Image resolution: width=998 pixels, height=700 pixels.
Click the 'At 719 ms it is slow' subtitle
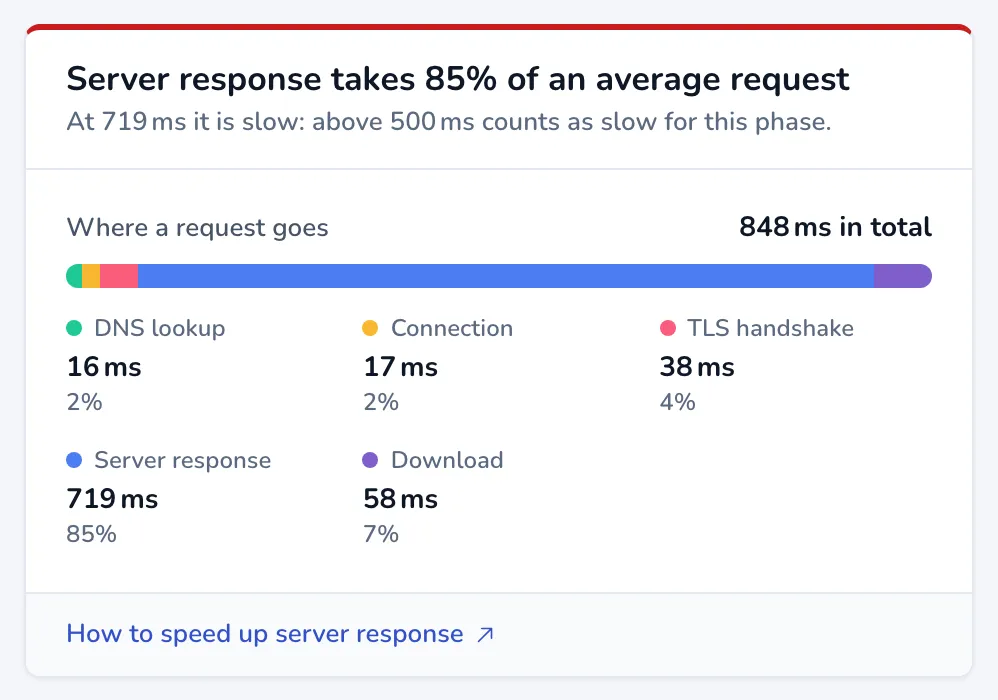pos(449,122)
